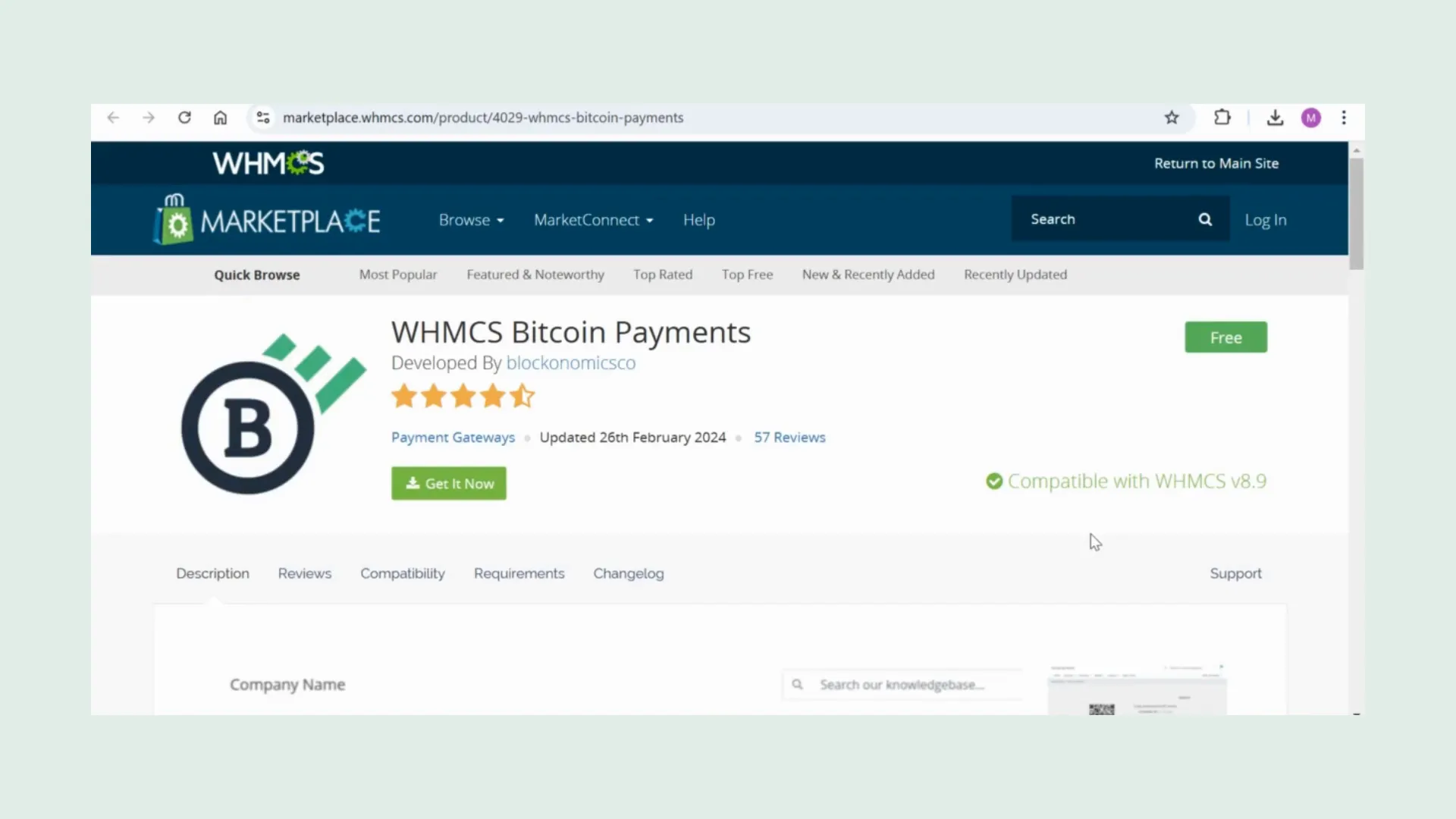The height and width of the screenshot is (819, 1456).
Task: Click the product screenshot thumbnail preview
Action: pos(1137,690)
